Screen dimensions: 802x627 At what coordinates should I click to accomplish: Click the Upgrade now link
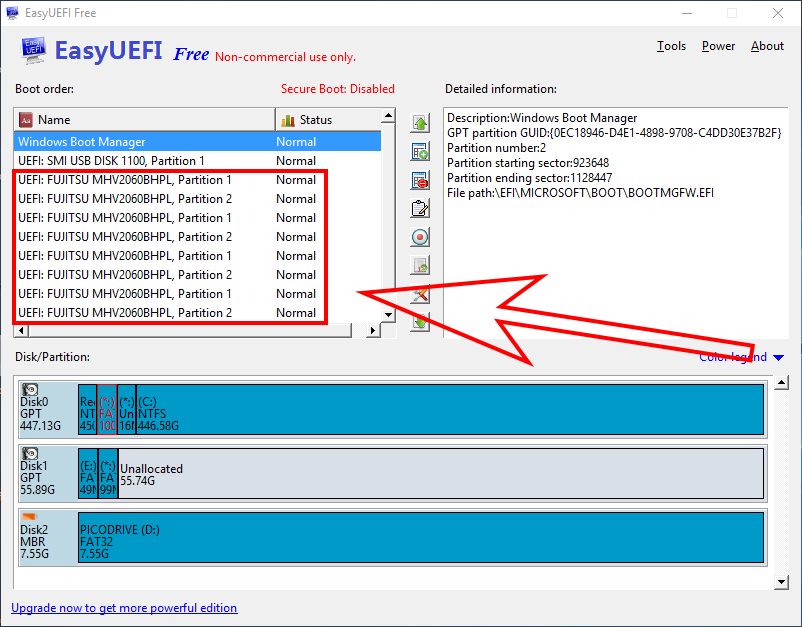pos(124,608)
